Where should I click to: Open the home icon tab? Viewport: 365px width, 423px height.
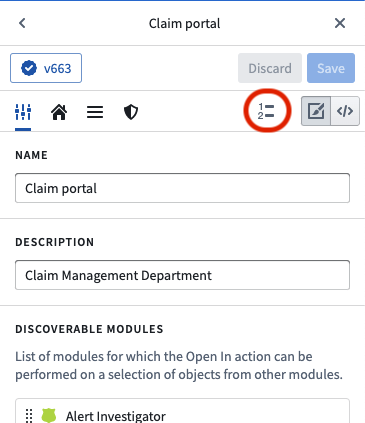click(59, 112)
